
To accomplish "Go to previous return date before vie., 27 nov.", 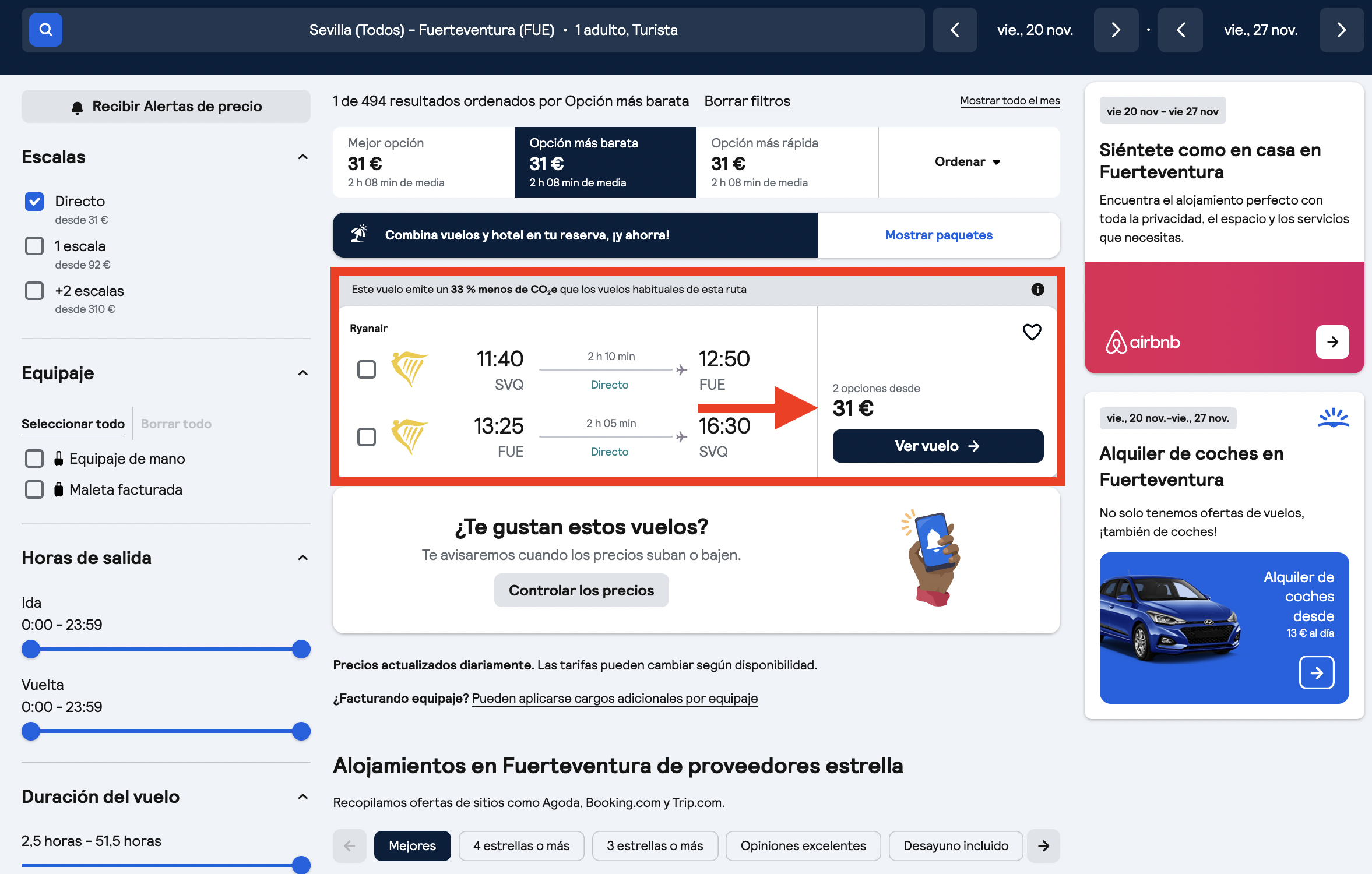I will coord(1180,30).
